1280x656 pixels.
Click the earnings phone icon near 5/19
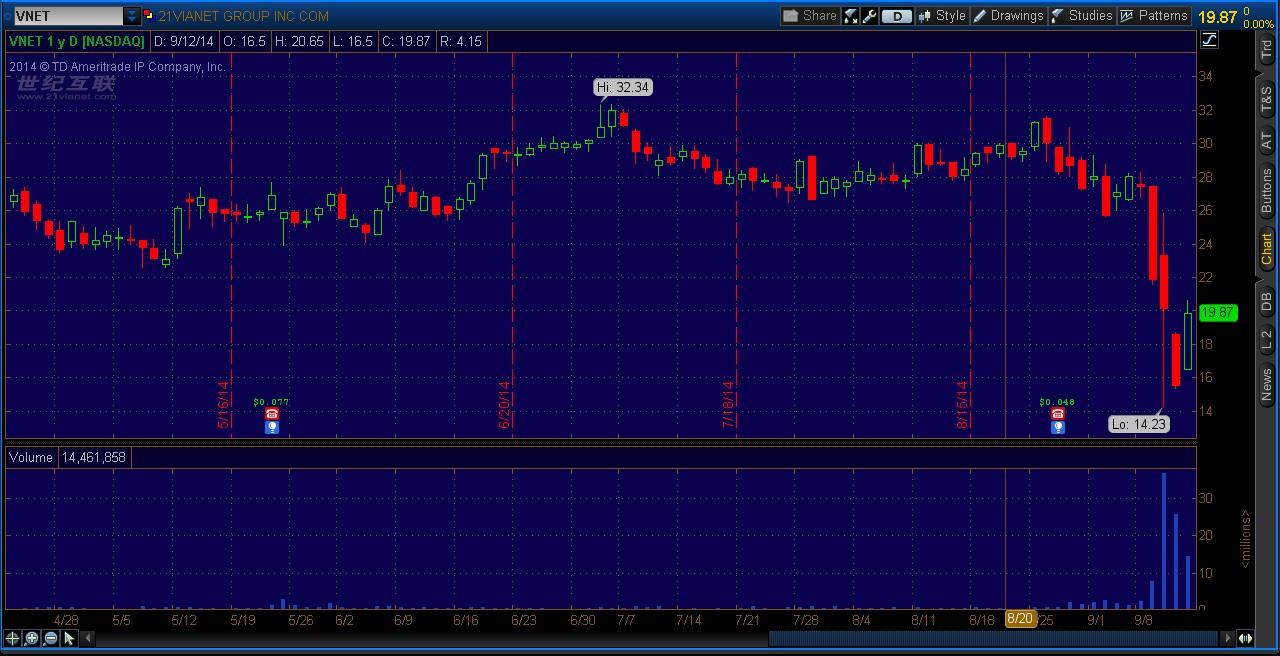tap(271, 414)
